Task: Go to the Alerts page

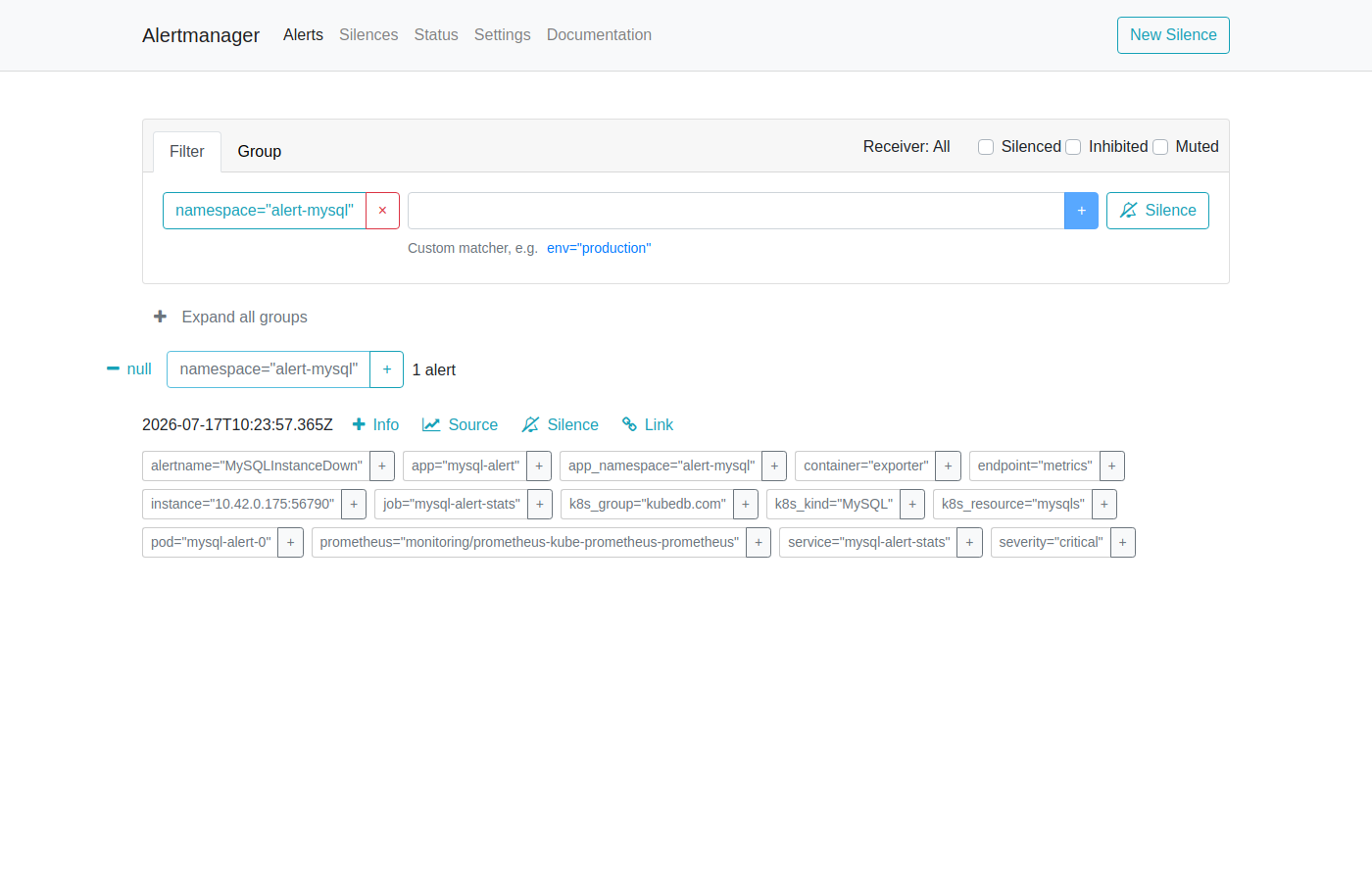Action: [x=303, y=35]
